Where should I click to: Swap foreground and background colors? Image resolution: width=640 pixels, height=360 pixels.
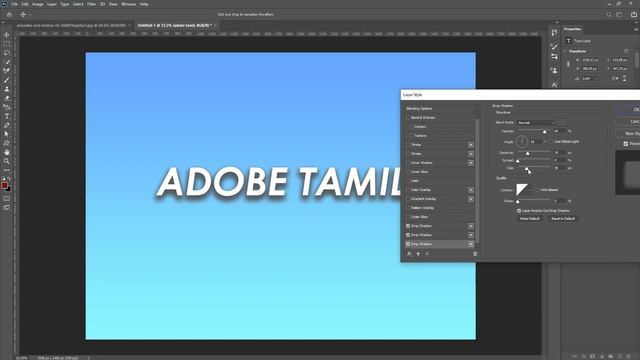(x=9, y=179)
